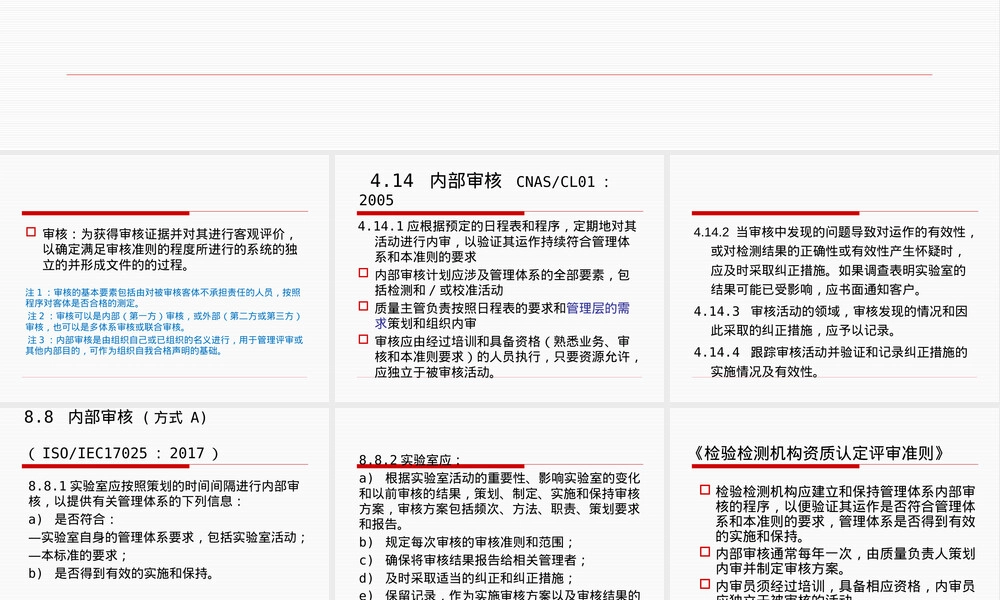Viewport: 1000px width, 600px height.
Task: Click the bullet before 内审员须经过培训
Action: (x=705, y=583)
